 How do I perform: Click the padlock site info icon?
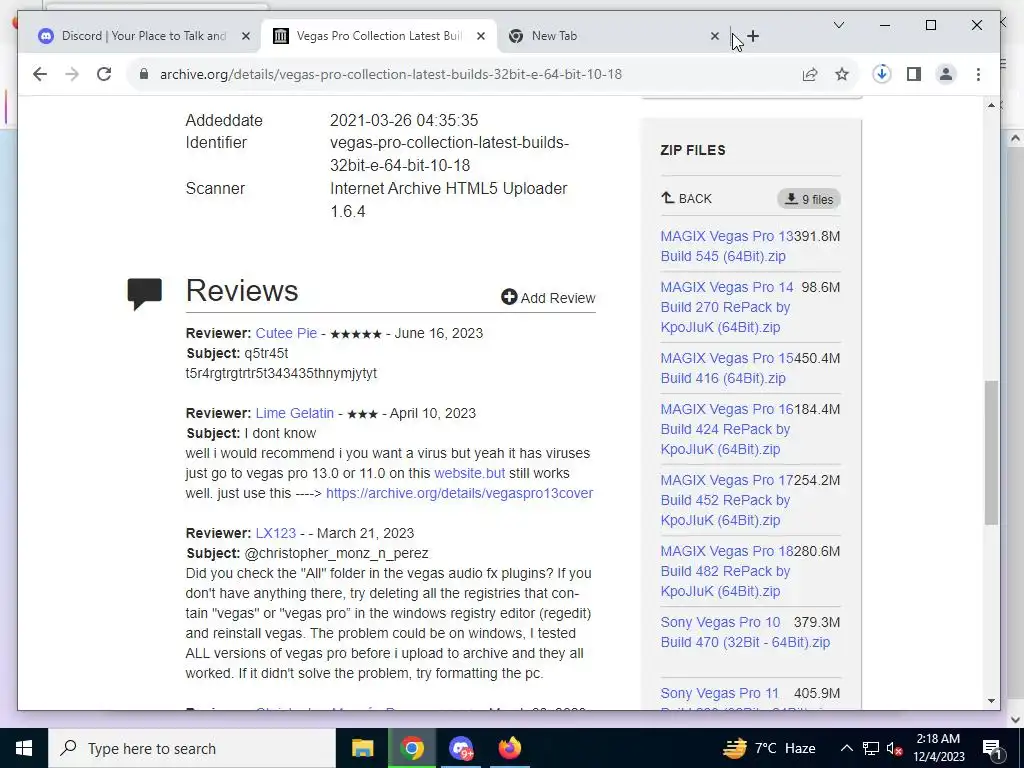pyautogui.click(x=144, y=74)
